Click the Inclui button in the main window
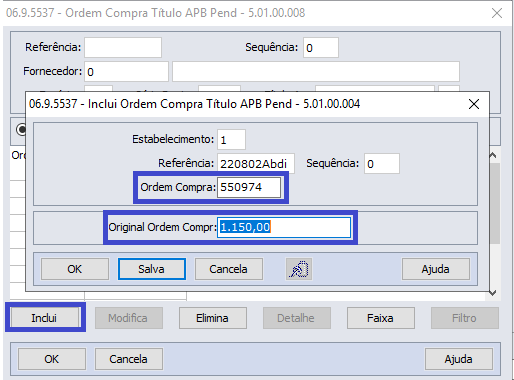 [45, 318]
